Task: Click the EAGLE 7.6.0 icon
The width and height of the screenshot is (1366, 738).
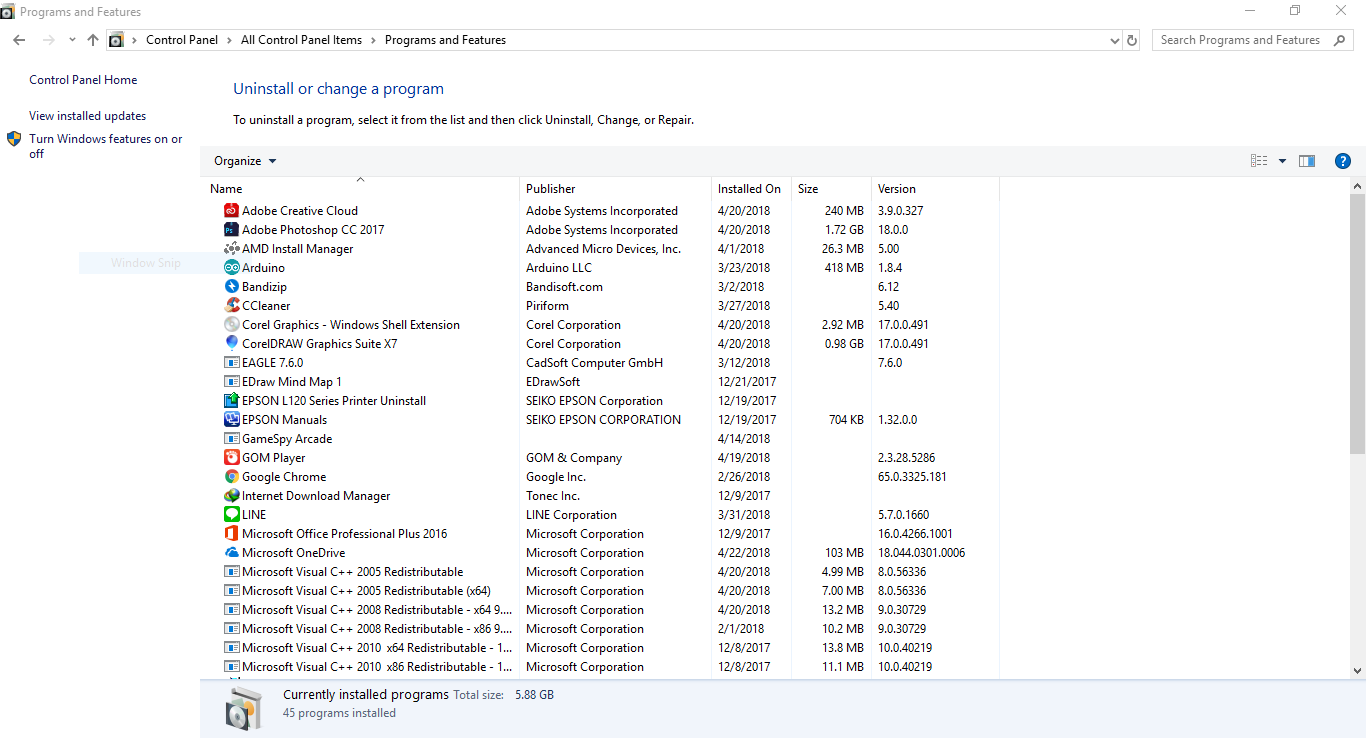Action: 232,363
